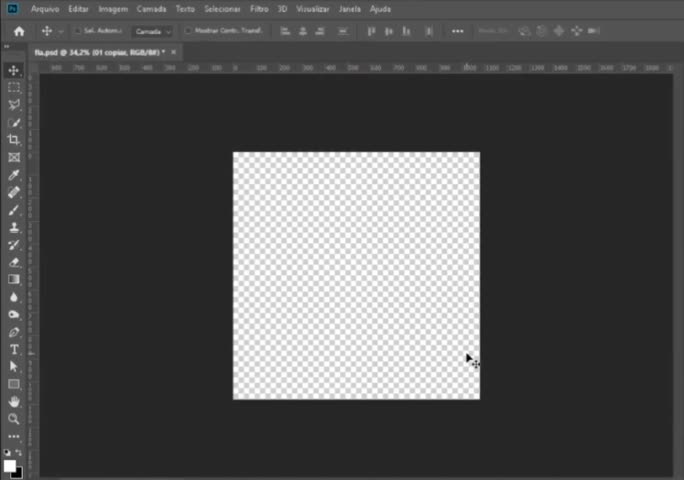684x480 pixels.
Task: Select the Pen tool
Action: [x=14, y=332]
